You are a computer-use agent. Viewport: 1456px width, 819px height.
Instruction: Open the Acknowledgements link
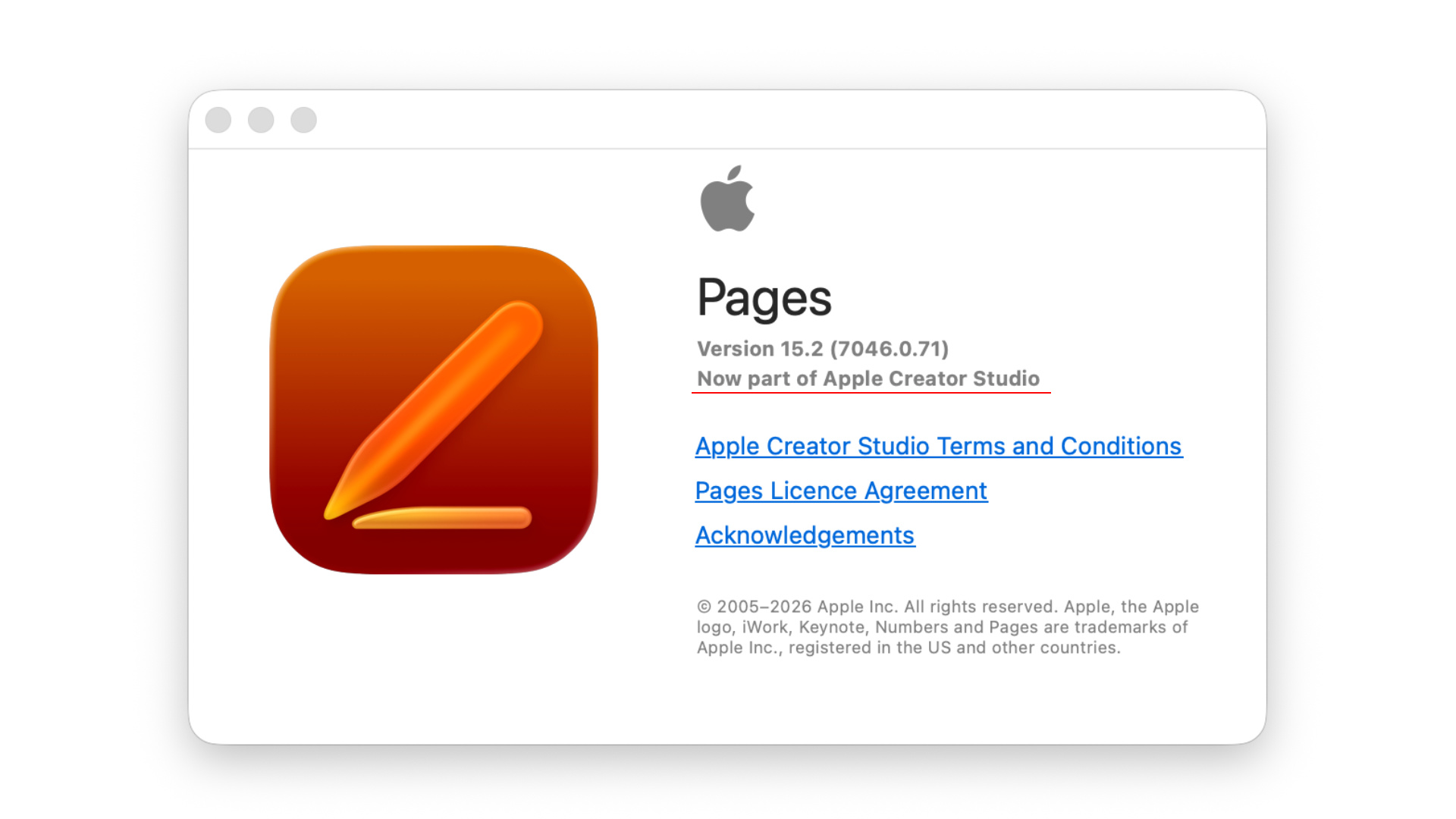tap(805, 535)
